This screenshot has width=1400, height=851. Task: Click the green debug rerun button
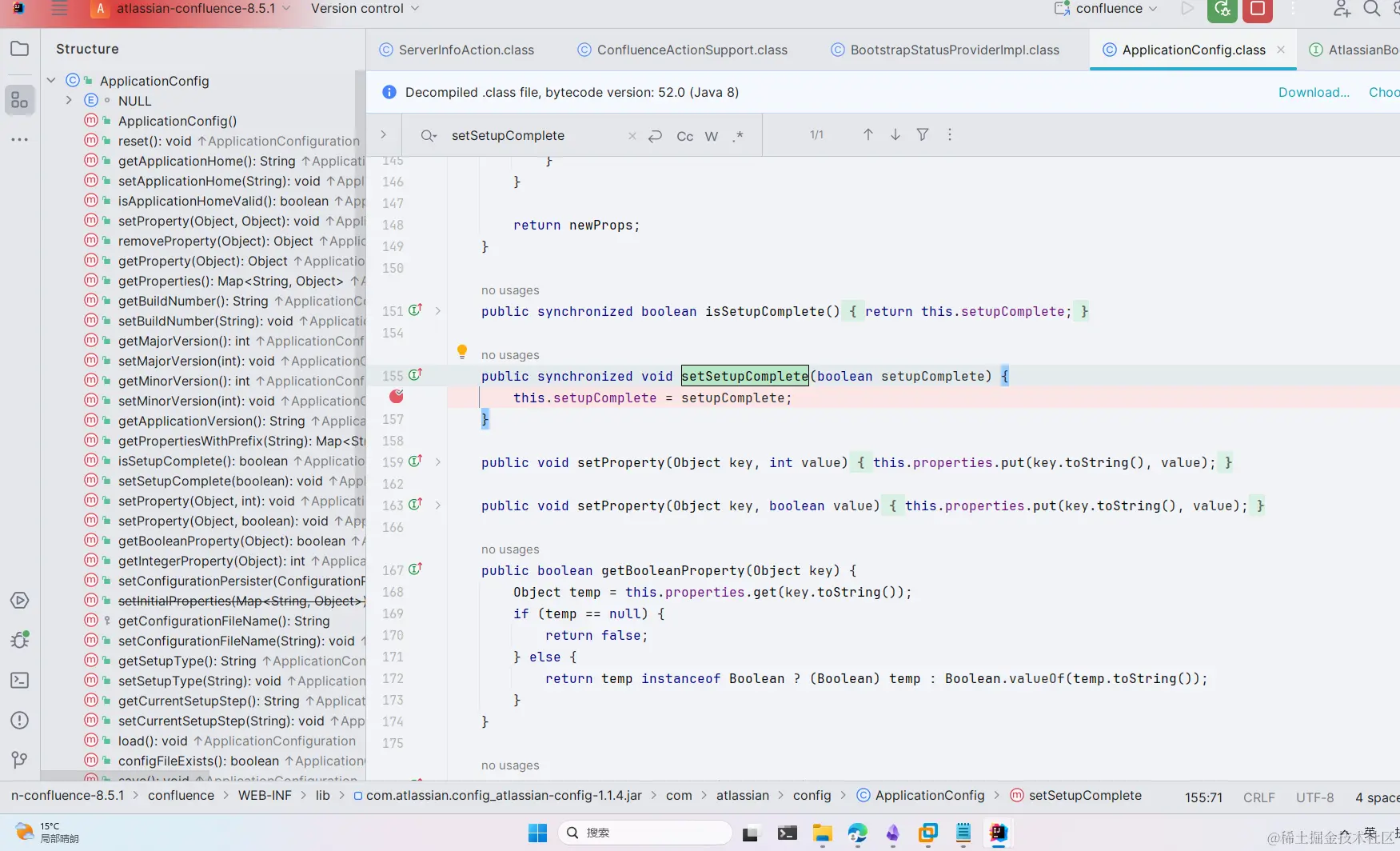[1223, 9]
